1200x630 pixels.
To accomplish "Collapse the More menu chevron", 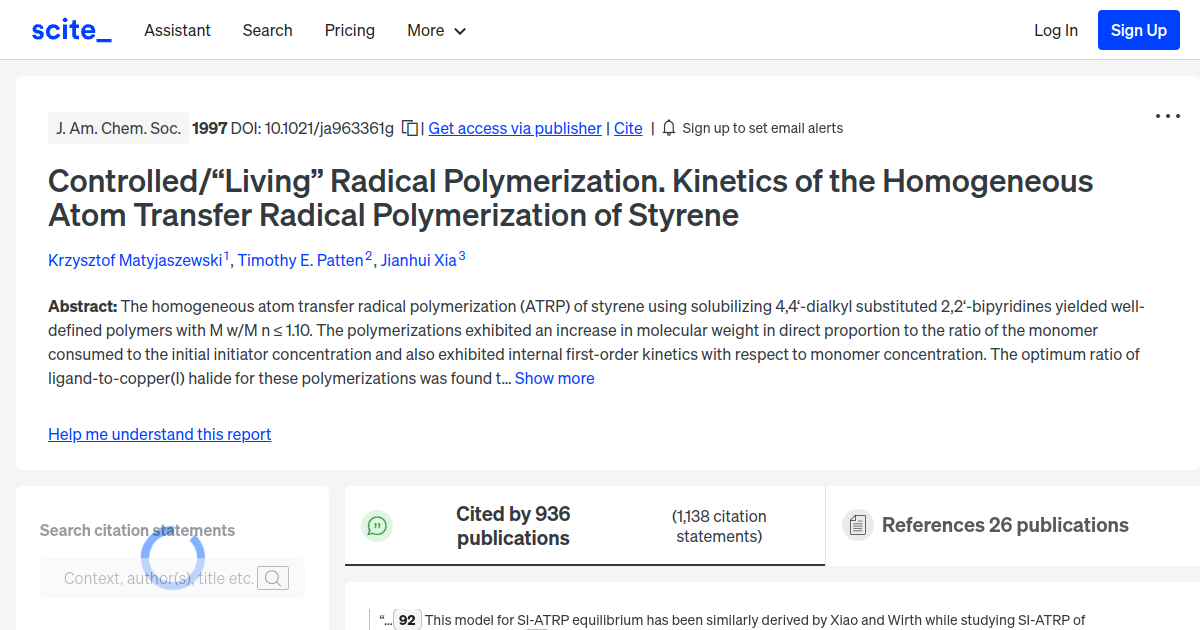I will click(461, 31).
